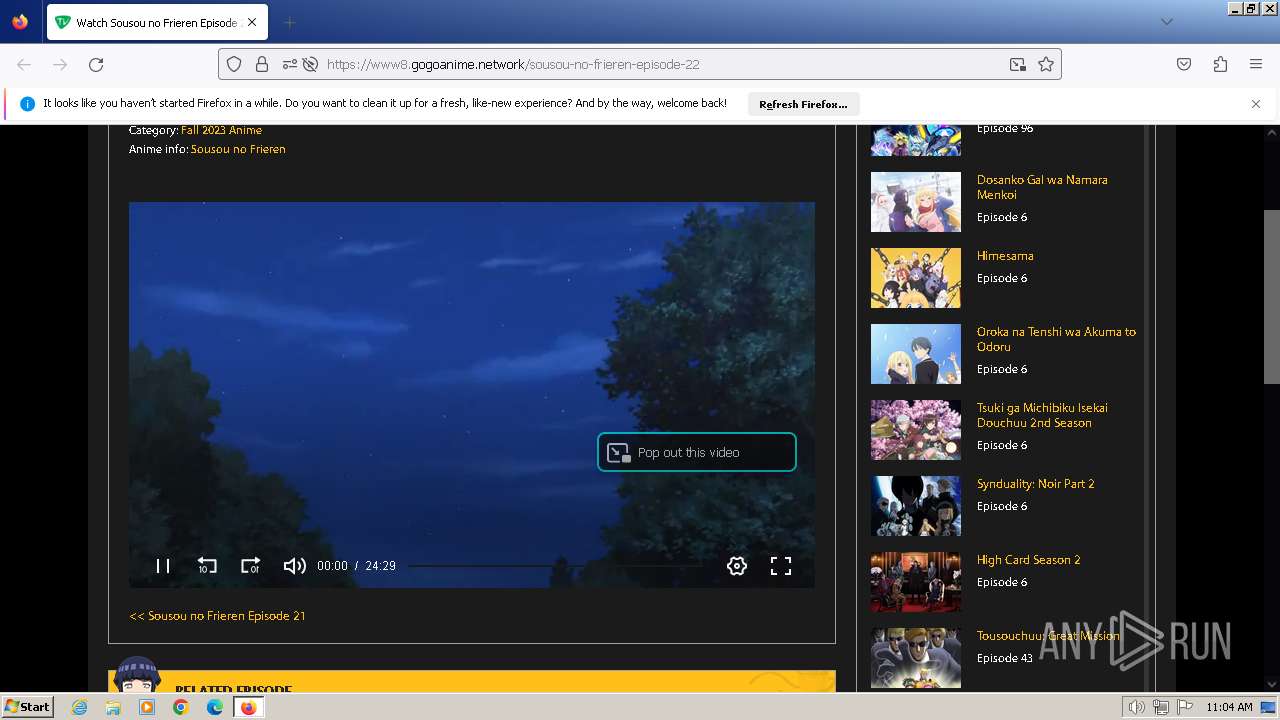Open Synduality: Noir Part 2 link

pos(1036,484)
